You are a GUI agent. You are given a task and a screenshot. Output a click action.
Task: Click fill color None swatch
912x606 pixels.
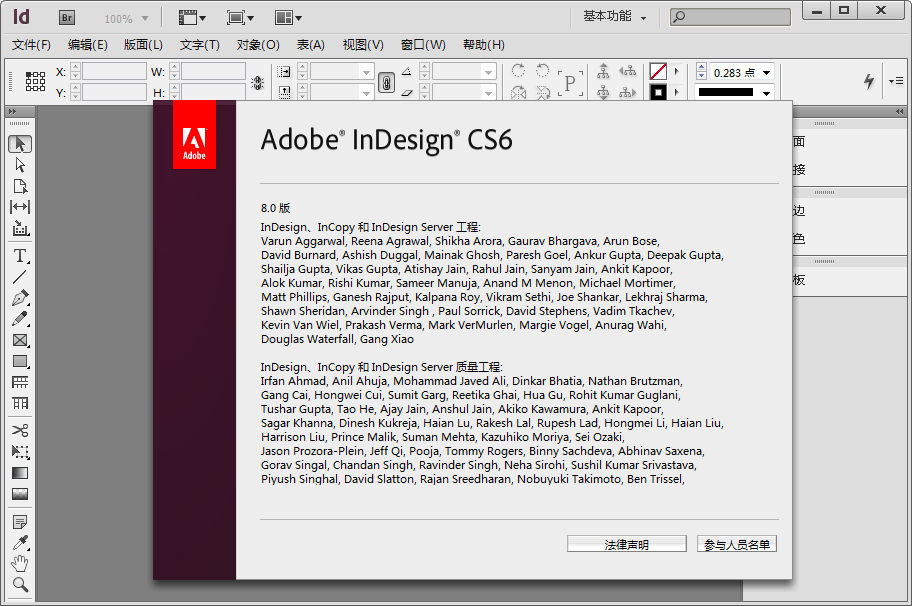658,72
